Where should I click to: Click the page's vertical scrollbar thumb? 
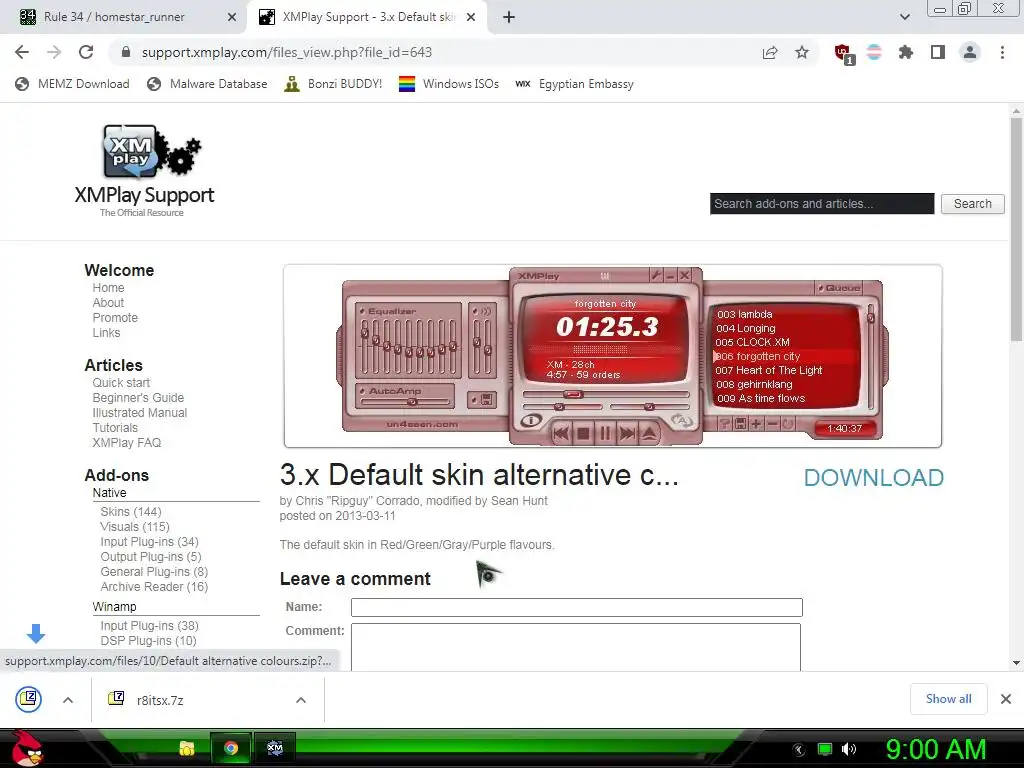point(1016,229)
